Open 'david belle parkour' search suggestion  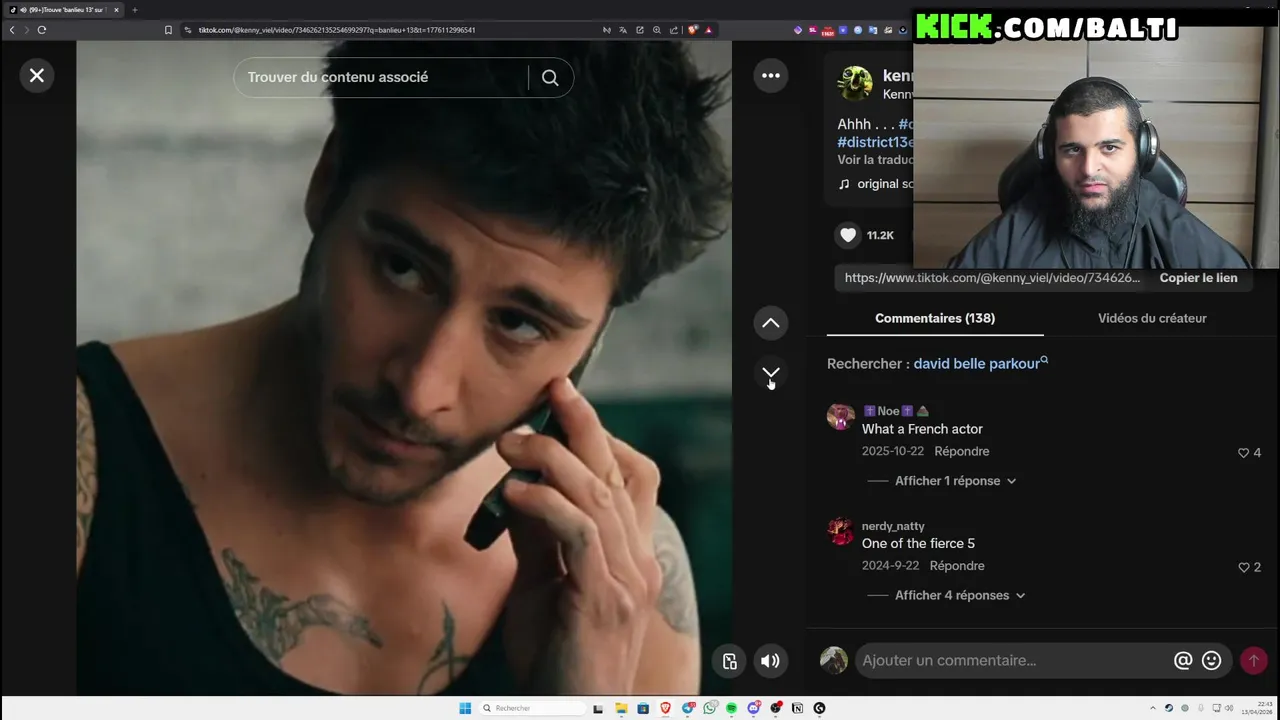[980, 363]
